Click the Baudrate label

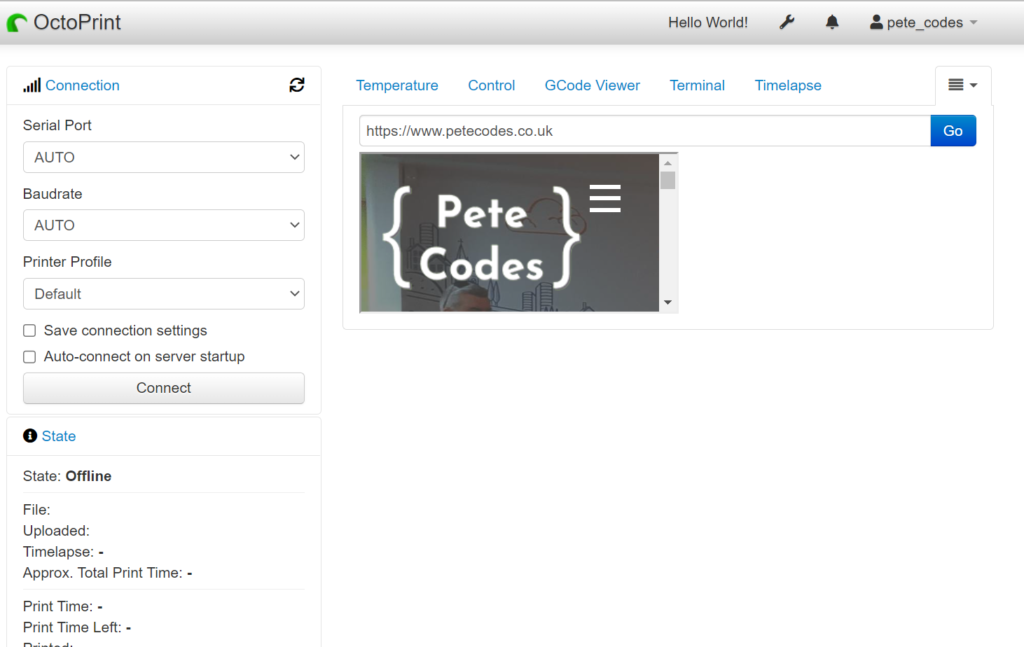[x=52, y=194]
